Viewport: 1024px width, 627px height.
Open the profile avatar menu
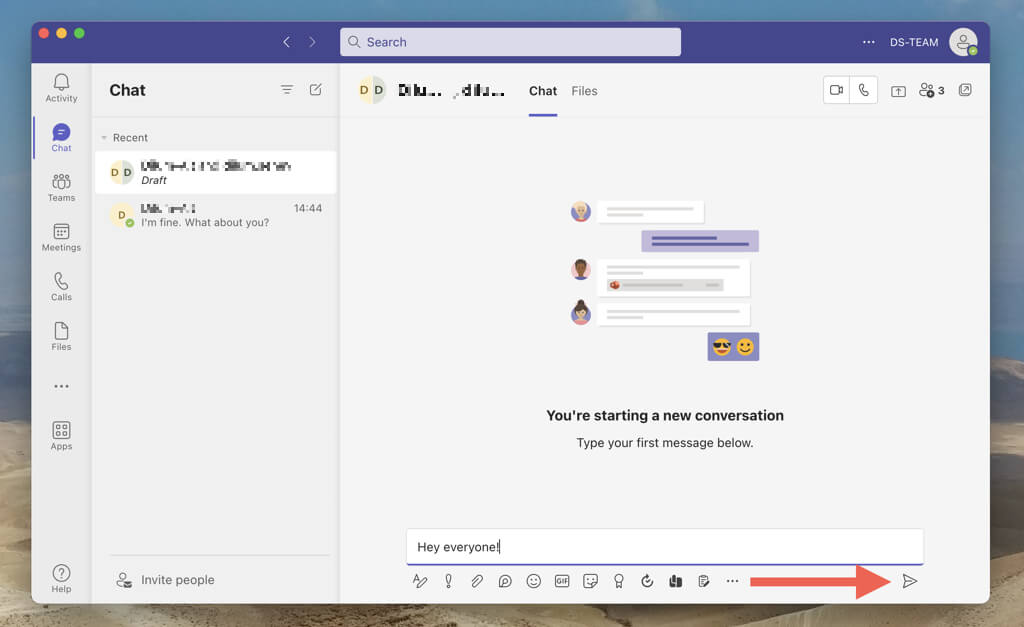click(x=963, y=42)
